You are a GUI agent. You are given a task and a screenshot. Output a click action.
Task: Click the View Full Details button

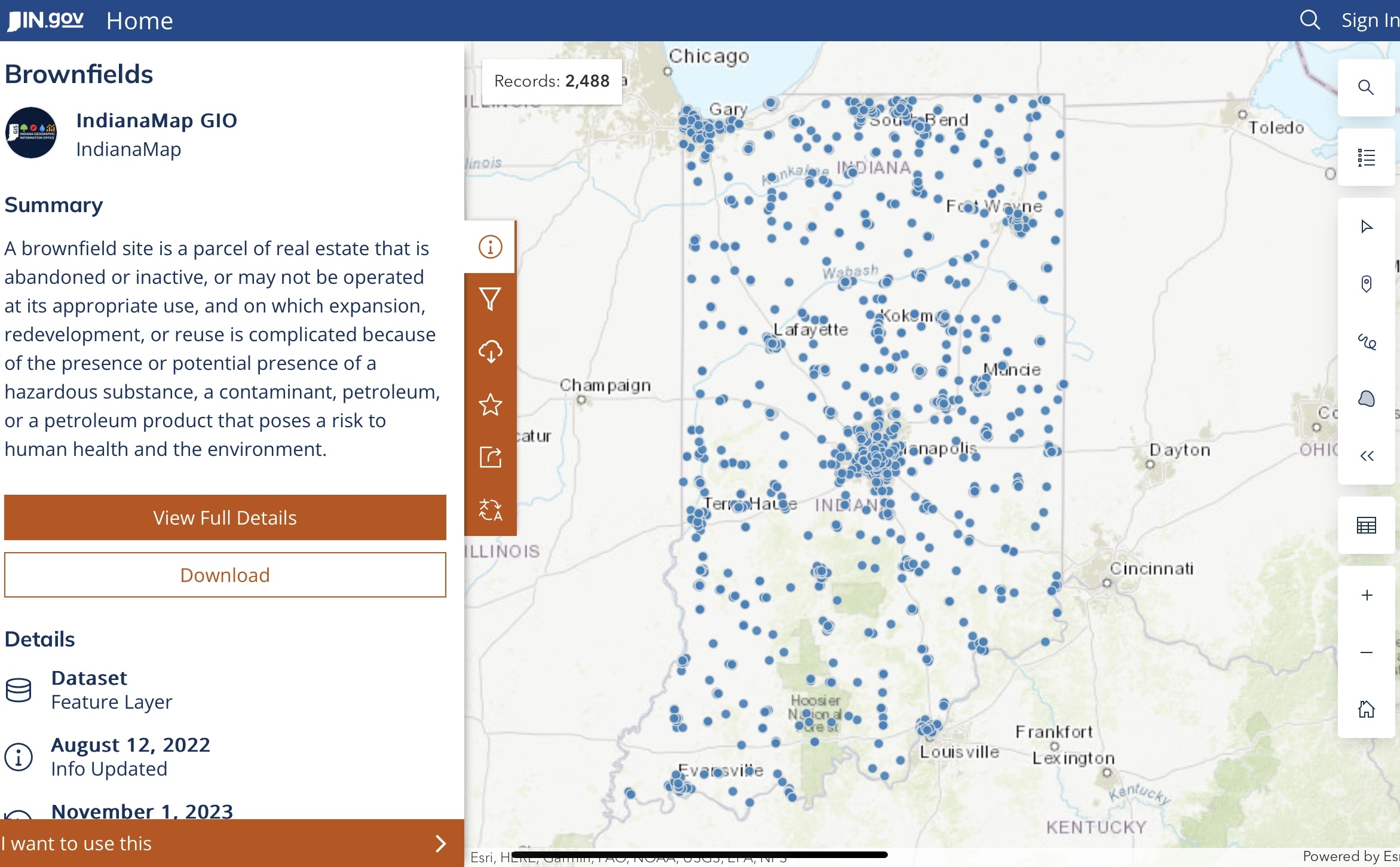click(225, 517)
